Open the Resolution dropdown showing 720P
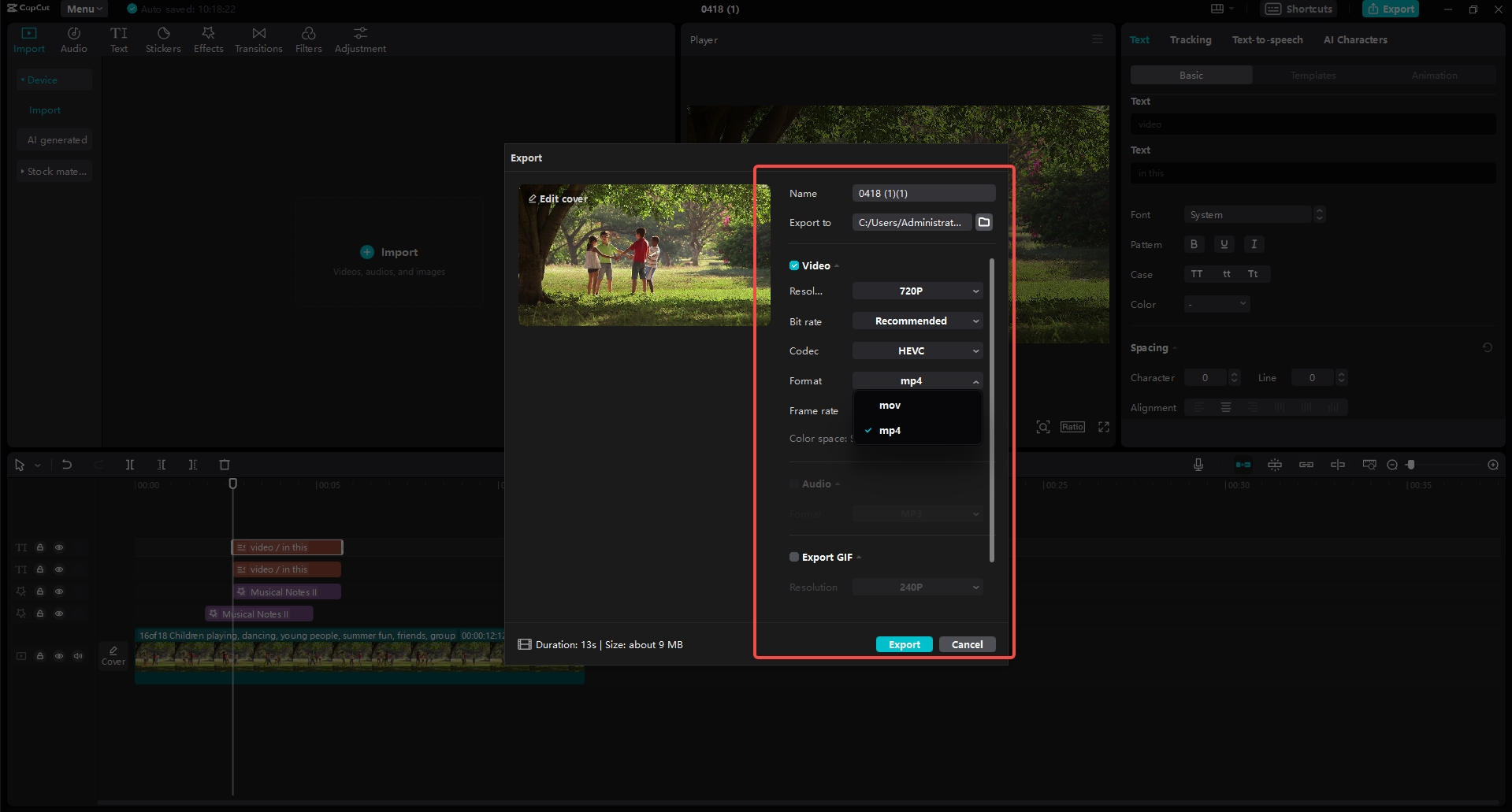Image resolution: width=1512 pixels, height=812 pixels. pos(916,291)
